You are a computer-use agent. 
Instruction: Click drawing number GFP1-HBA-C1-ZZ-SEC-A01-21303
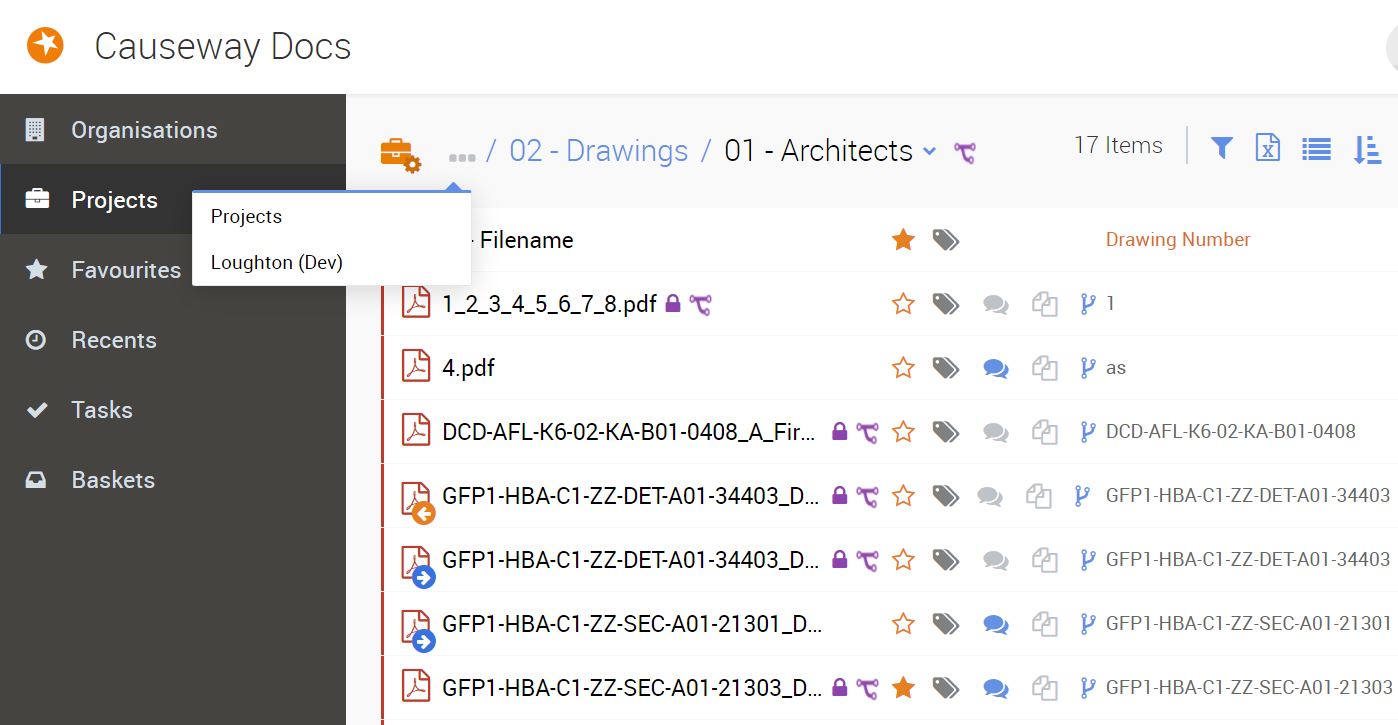coord(1248,687)
